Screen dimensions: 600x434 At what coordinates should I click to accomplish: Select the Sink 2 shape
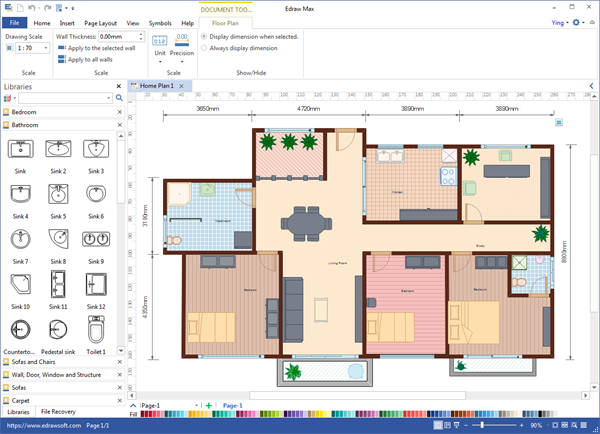click(58, 151)
